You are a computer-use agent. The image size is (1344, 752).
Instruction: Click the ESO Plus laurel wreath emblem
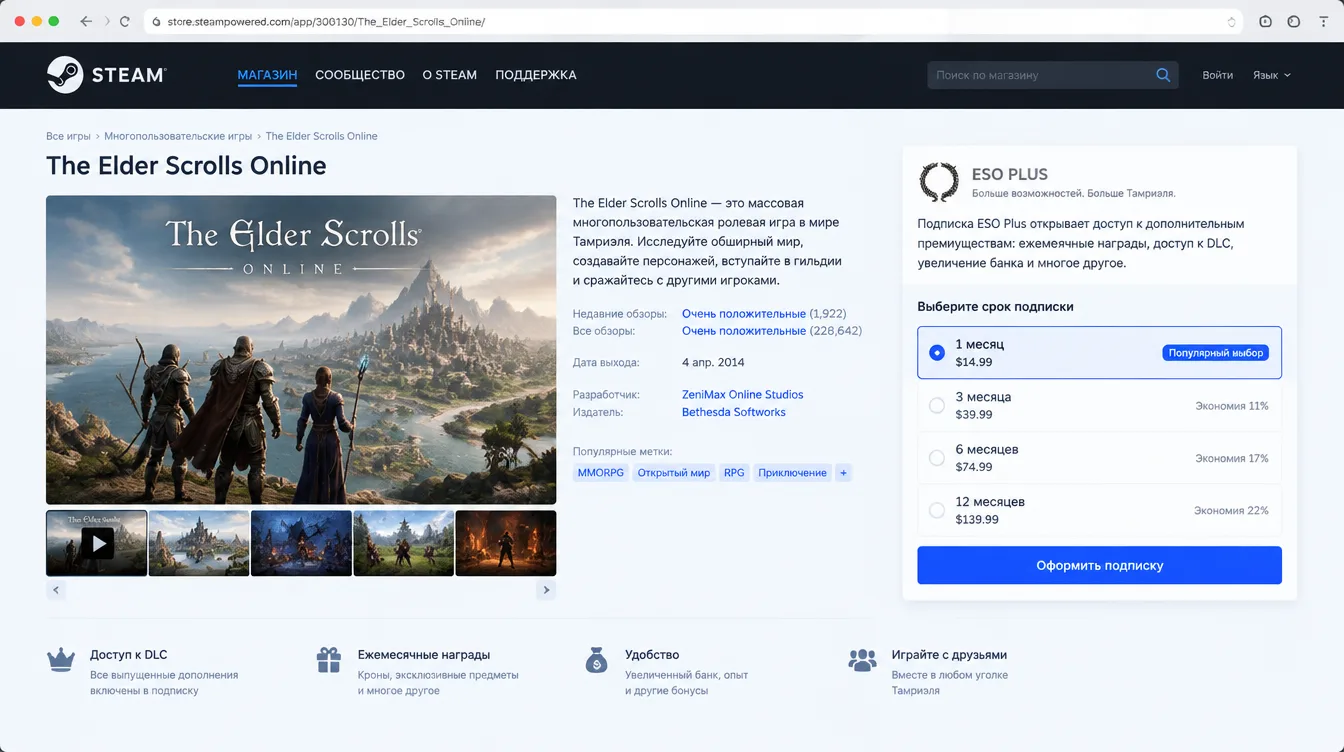pos(939,182)
